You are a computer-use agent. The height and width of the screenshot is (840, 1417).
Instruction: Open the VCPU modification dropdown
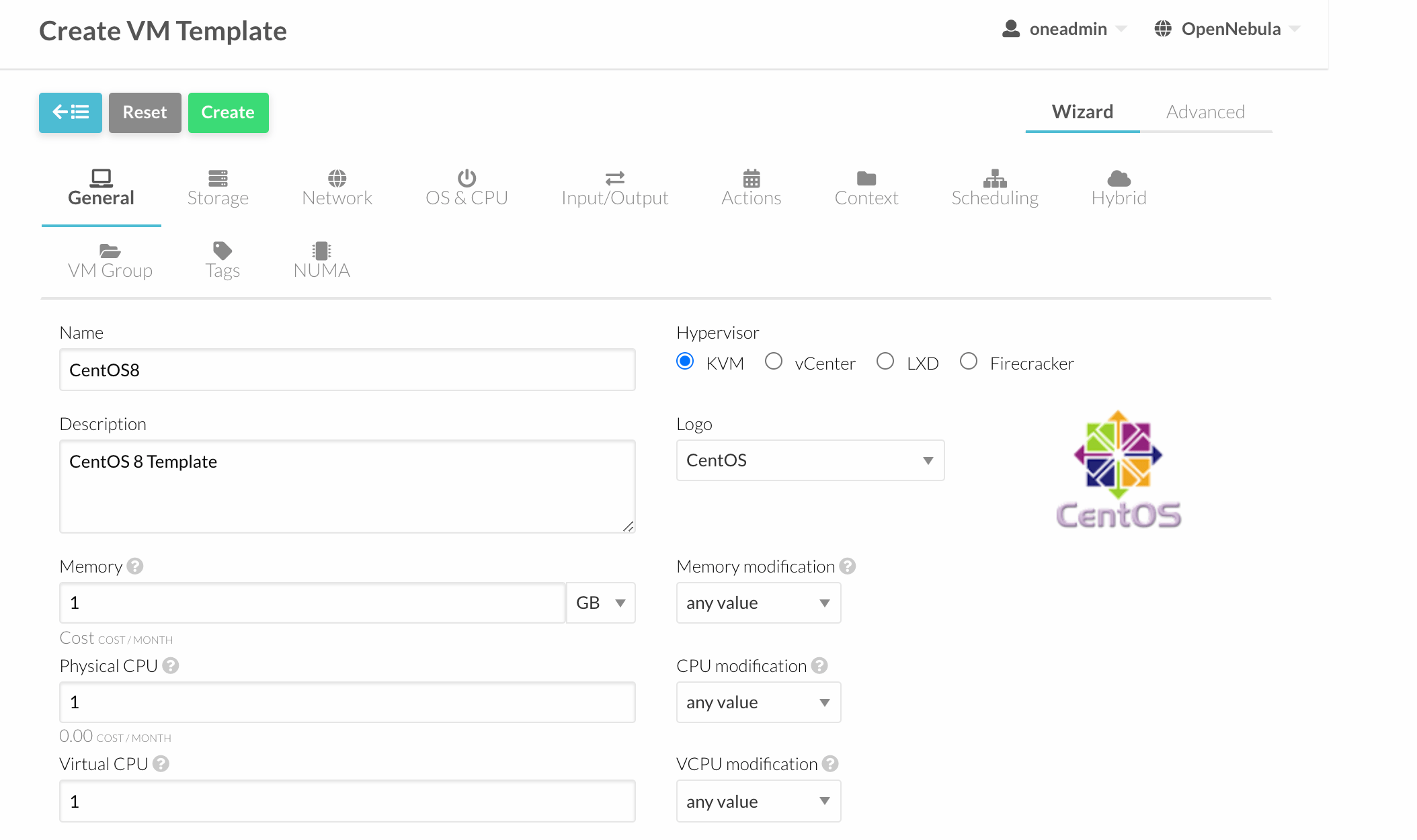[758, 801]
